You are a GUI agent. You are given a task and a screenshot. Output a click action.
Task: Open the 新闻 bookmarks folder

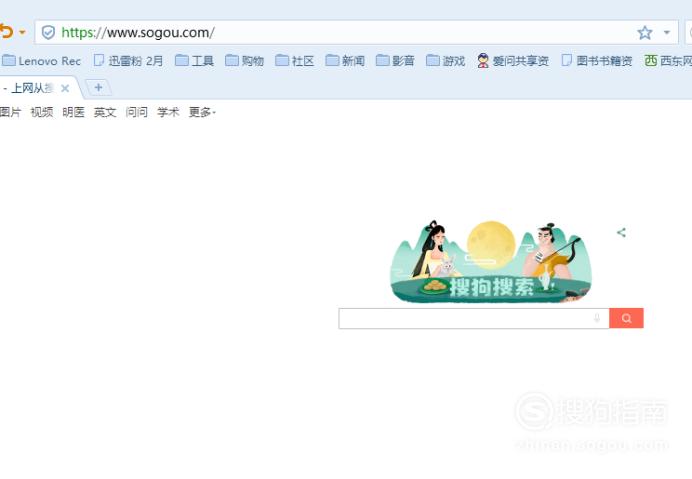345,60
